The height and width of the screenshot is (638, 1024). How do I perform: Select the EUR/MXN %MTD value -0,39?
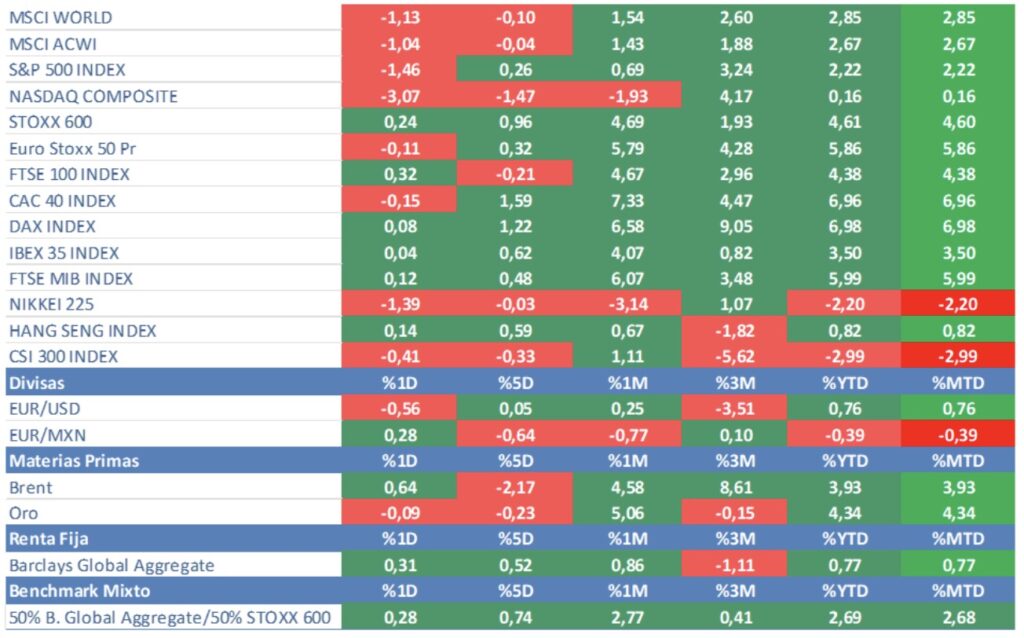point(959,435)
